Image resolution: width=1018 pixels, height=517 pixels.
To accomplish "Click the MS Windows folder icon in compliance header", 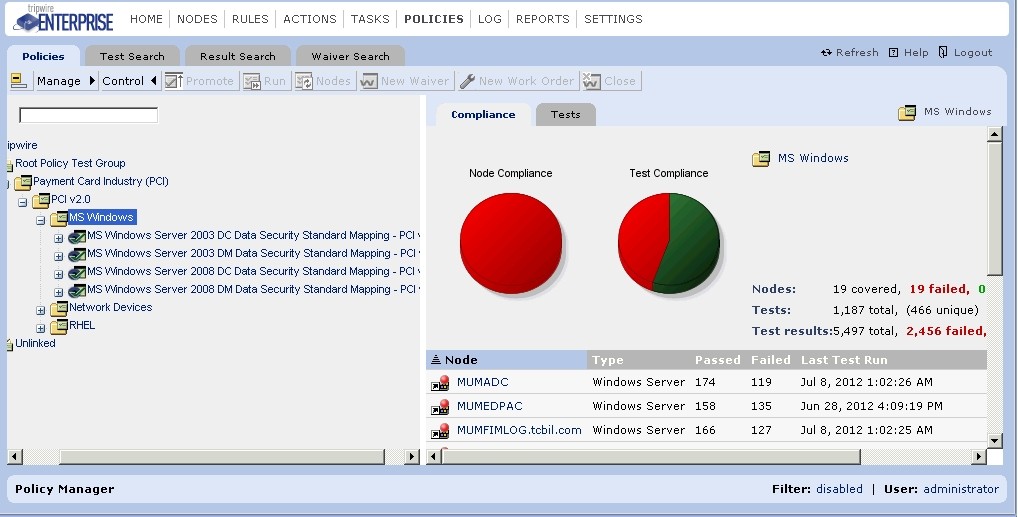I will point(761,159).
